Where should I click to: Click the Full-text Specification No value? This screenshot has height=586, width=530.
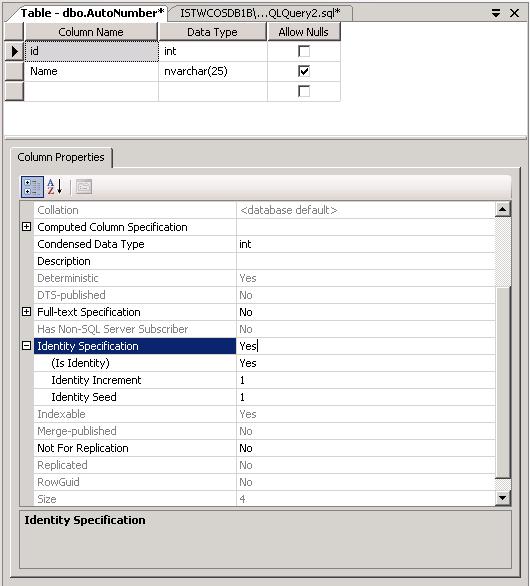click(366, 312)
